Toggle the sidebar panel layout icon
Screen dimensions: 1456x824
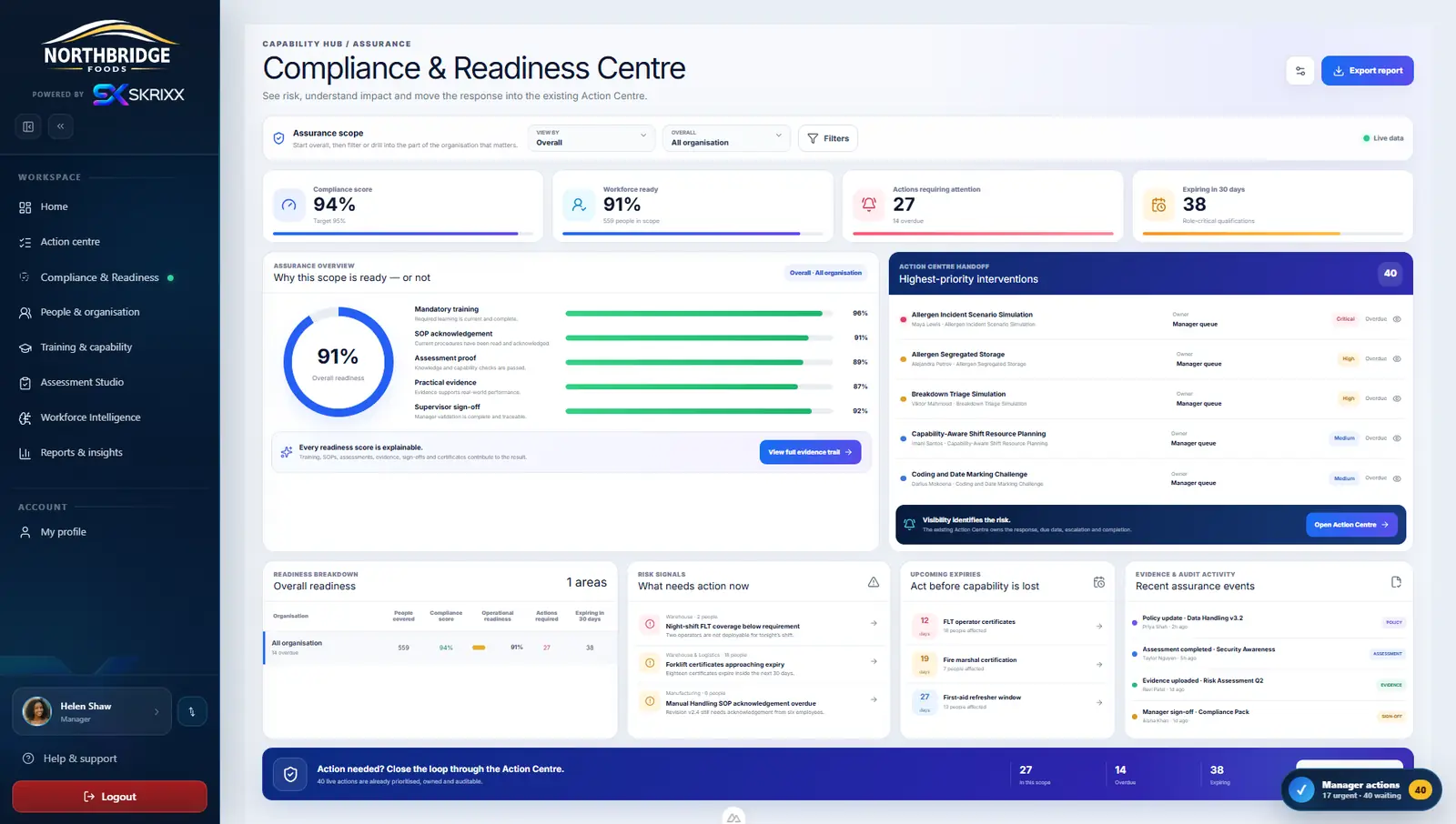tap(28, 126)
